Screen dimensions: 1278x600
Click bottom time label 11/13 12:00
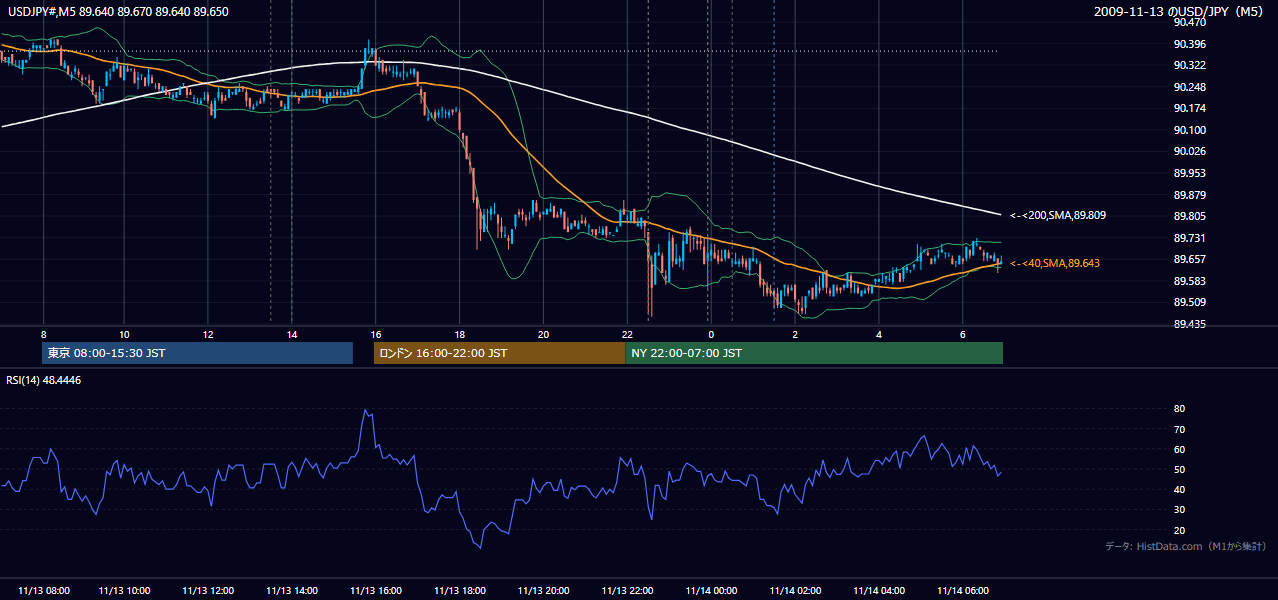click(x=208, y=591)
